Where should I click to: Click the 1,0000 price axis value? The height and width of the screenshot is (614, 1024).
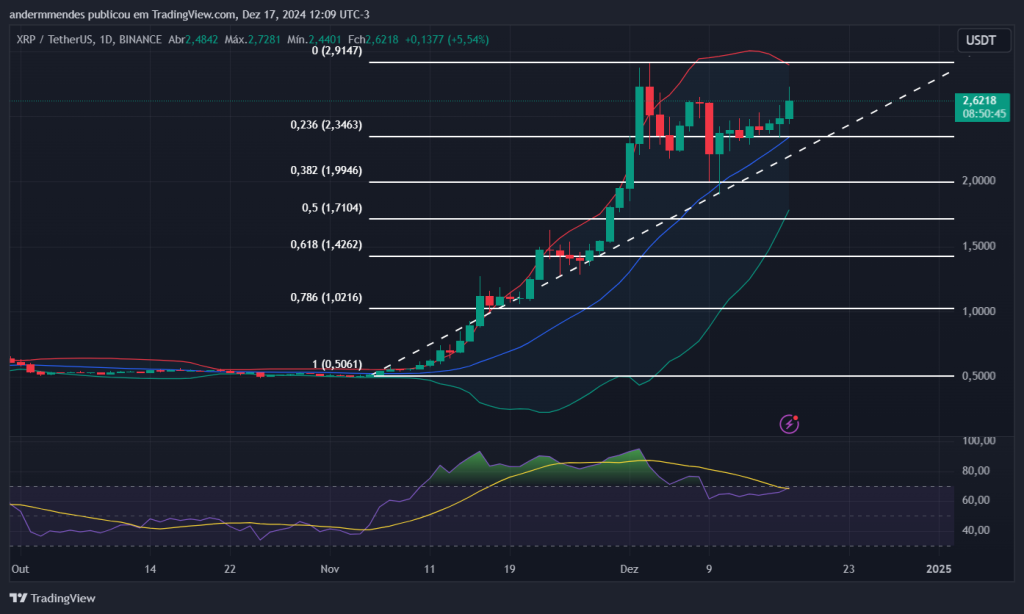pos(979,312)
